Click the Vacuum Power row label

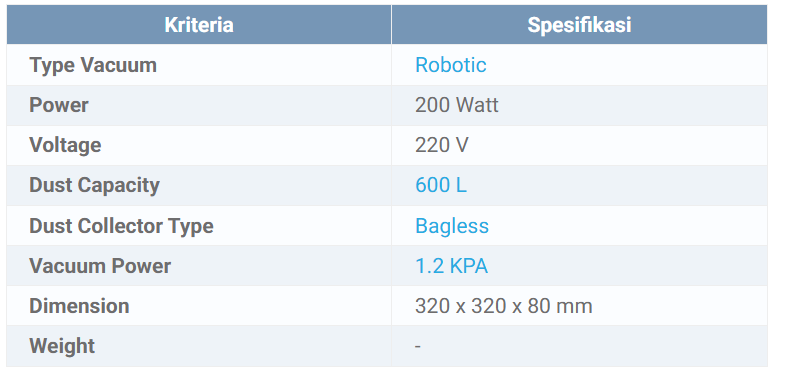[x=100, y=266]
